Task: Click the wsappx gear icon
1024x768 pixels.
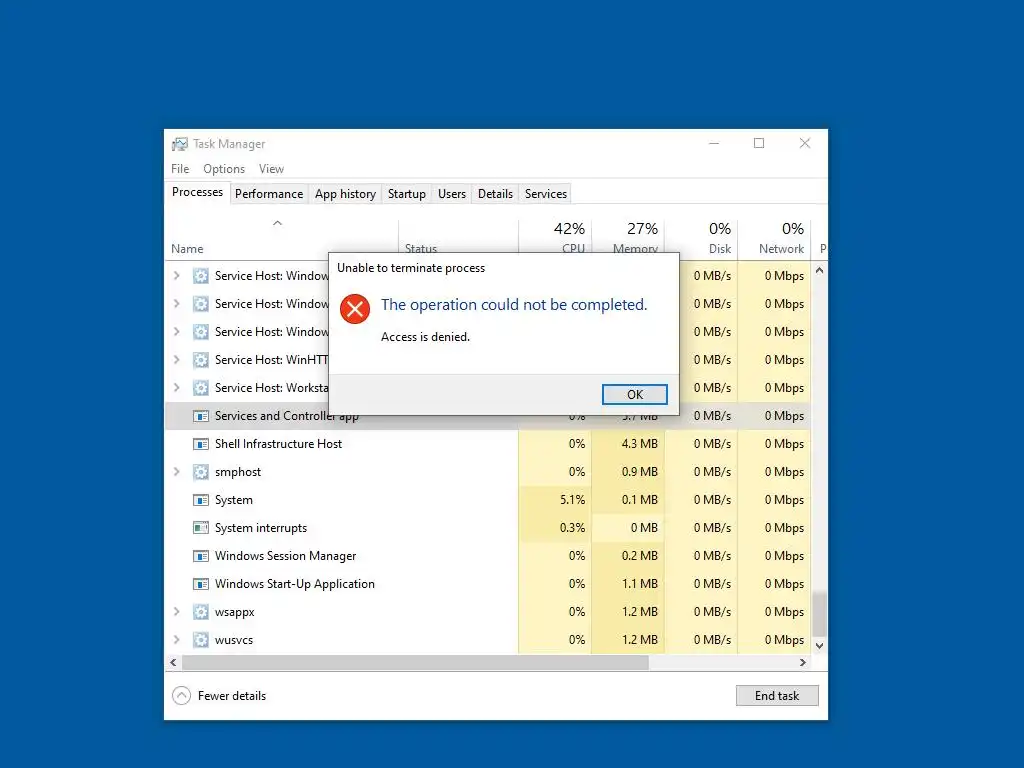Action: 201,612
